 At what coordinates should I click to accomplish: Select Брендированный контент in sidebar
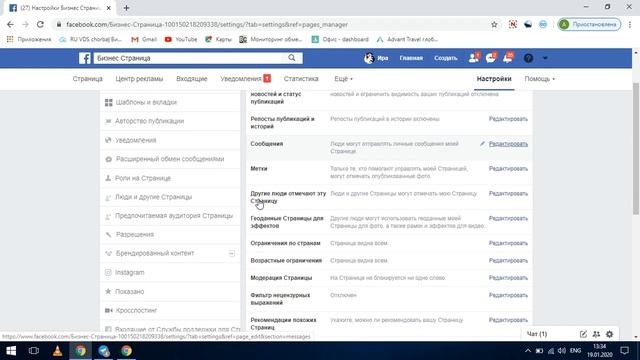tap(170, 253)
